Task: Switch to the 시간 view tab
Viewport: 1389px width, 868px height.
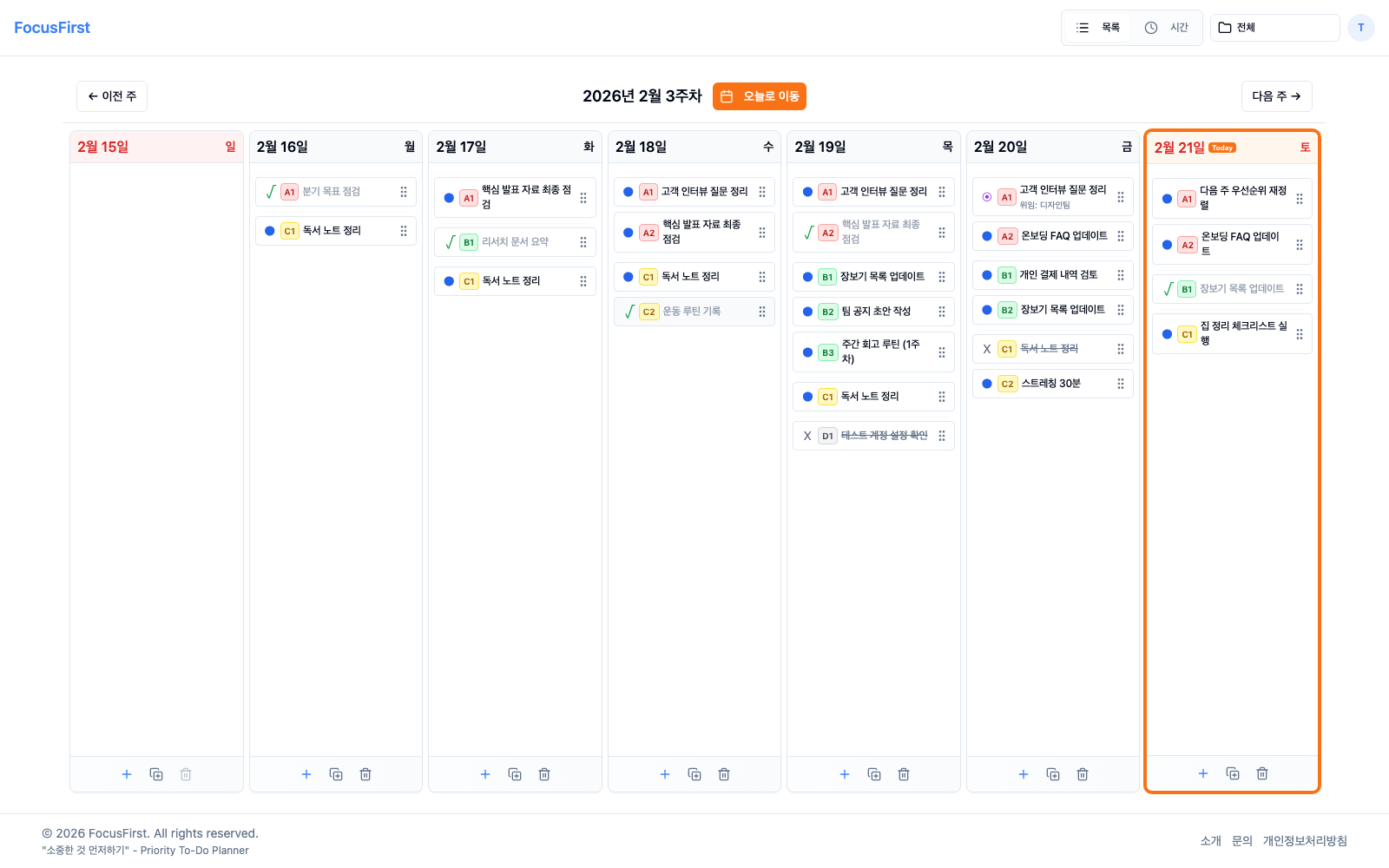Action: click(1167, 27)
